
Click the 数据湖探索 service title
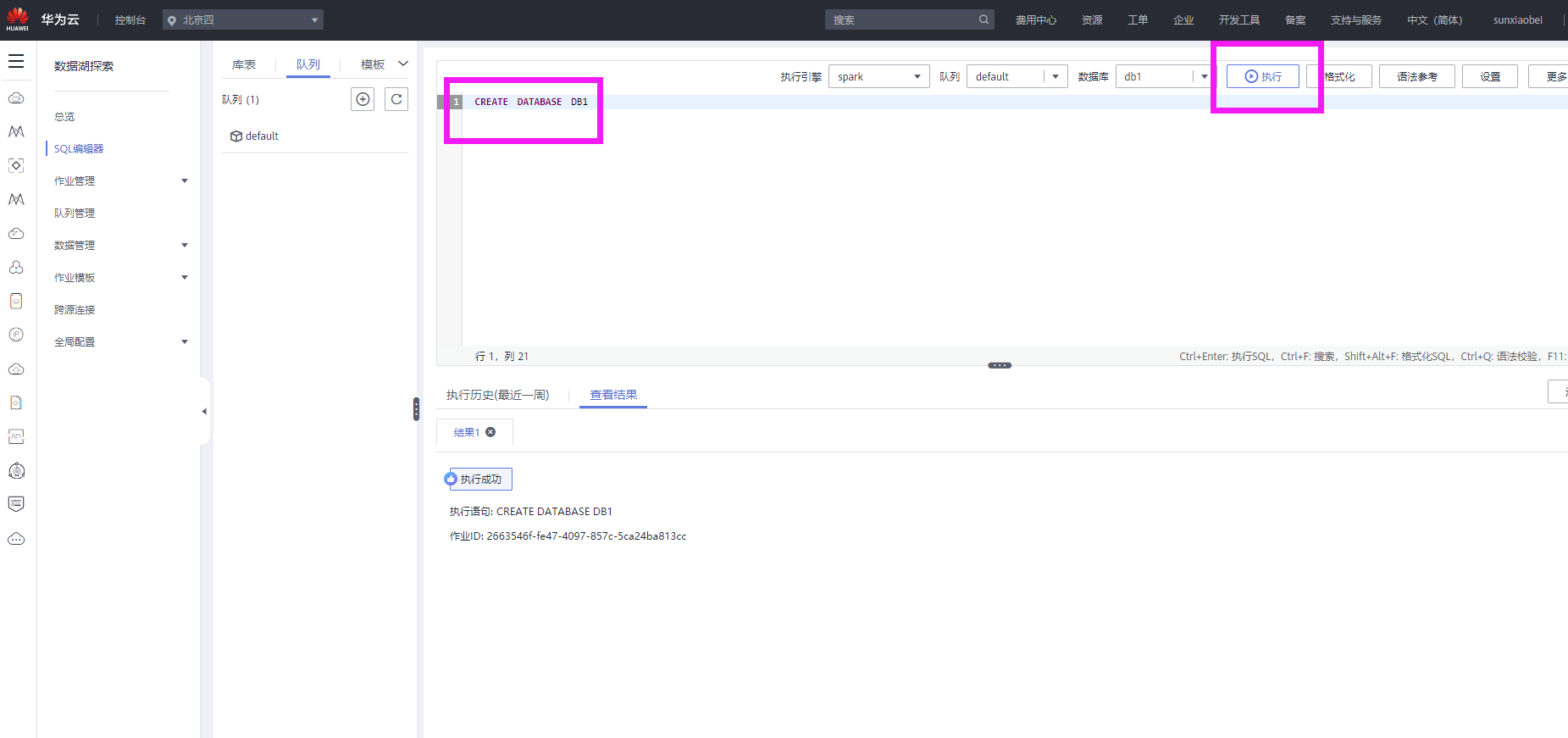(84, 66)
